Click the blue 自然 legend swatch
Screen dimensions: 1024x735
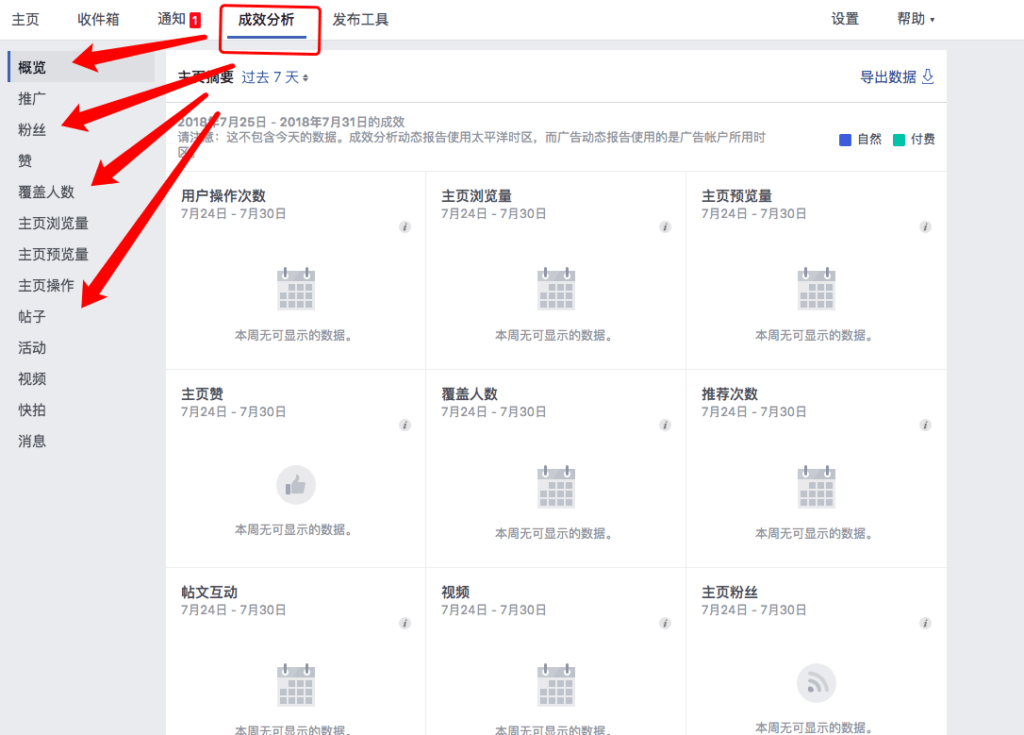[845, 139]
